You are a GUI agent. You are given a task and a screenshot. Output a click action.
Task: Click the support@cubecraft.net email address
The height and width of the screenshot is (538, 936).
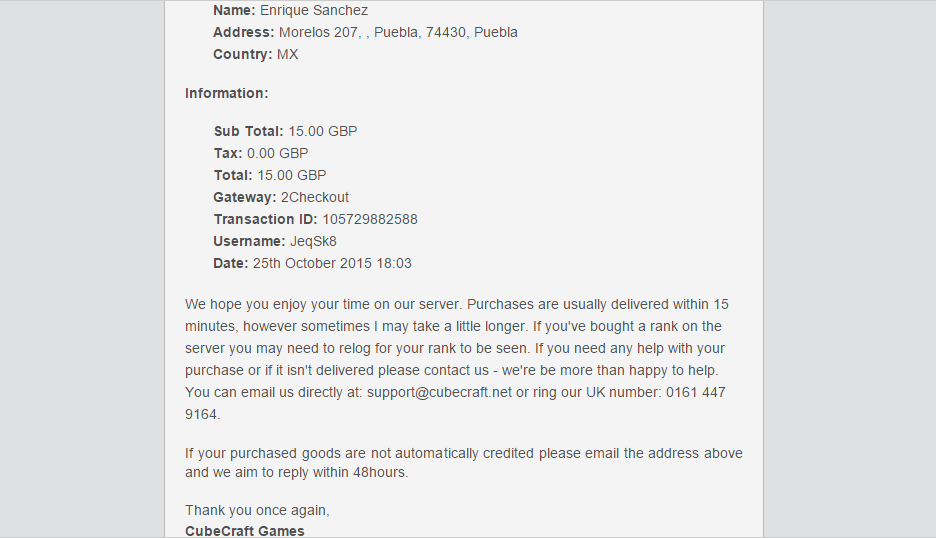click(439, 392)
